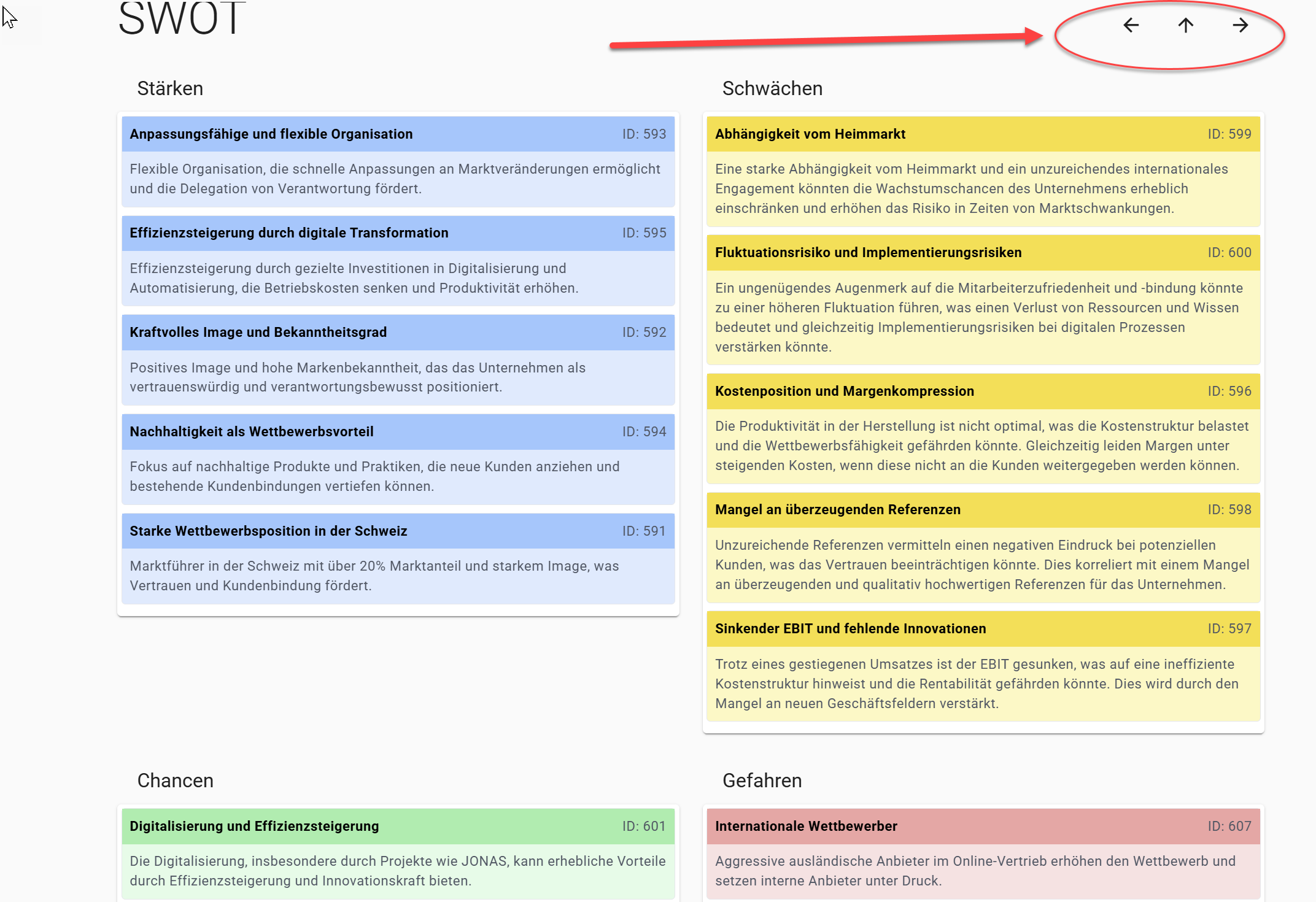1316x902 pixels.
Task: Open the Digitalisierung und Effizienzsteigerung green card
Action: (254, 826)
